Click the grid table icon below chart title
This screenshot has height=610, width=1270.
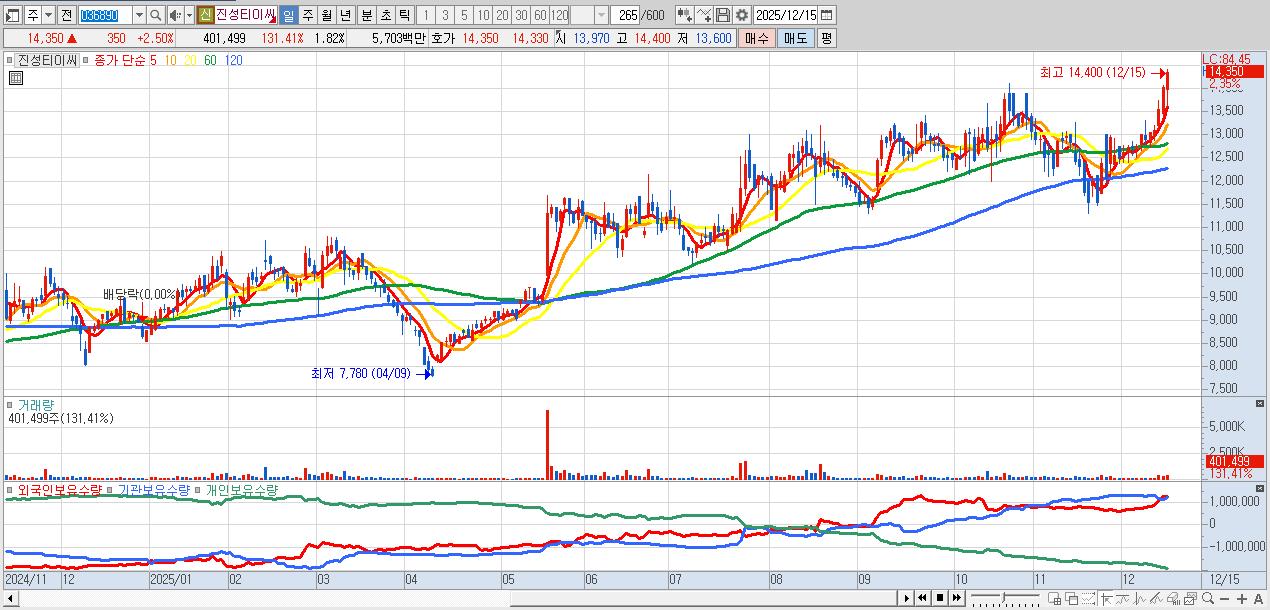click(16, 78)
